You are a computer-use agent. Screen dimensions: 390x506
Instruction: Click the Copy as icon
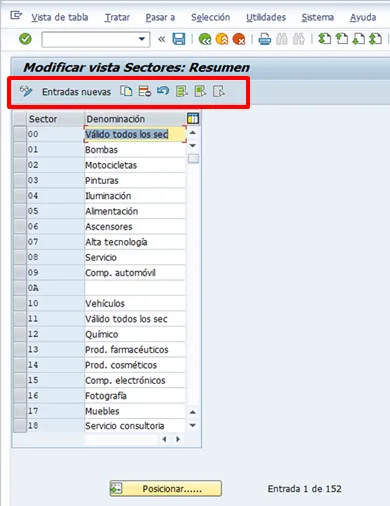tap(126, 91)
